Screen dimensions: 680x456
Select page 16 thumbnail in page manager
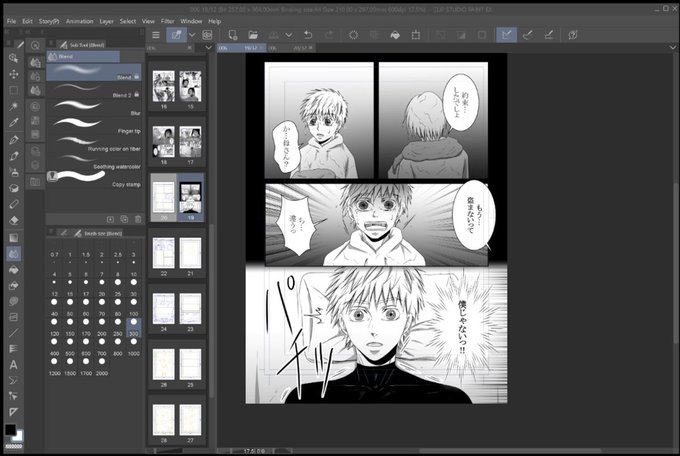tap(163, 86)
